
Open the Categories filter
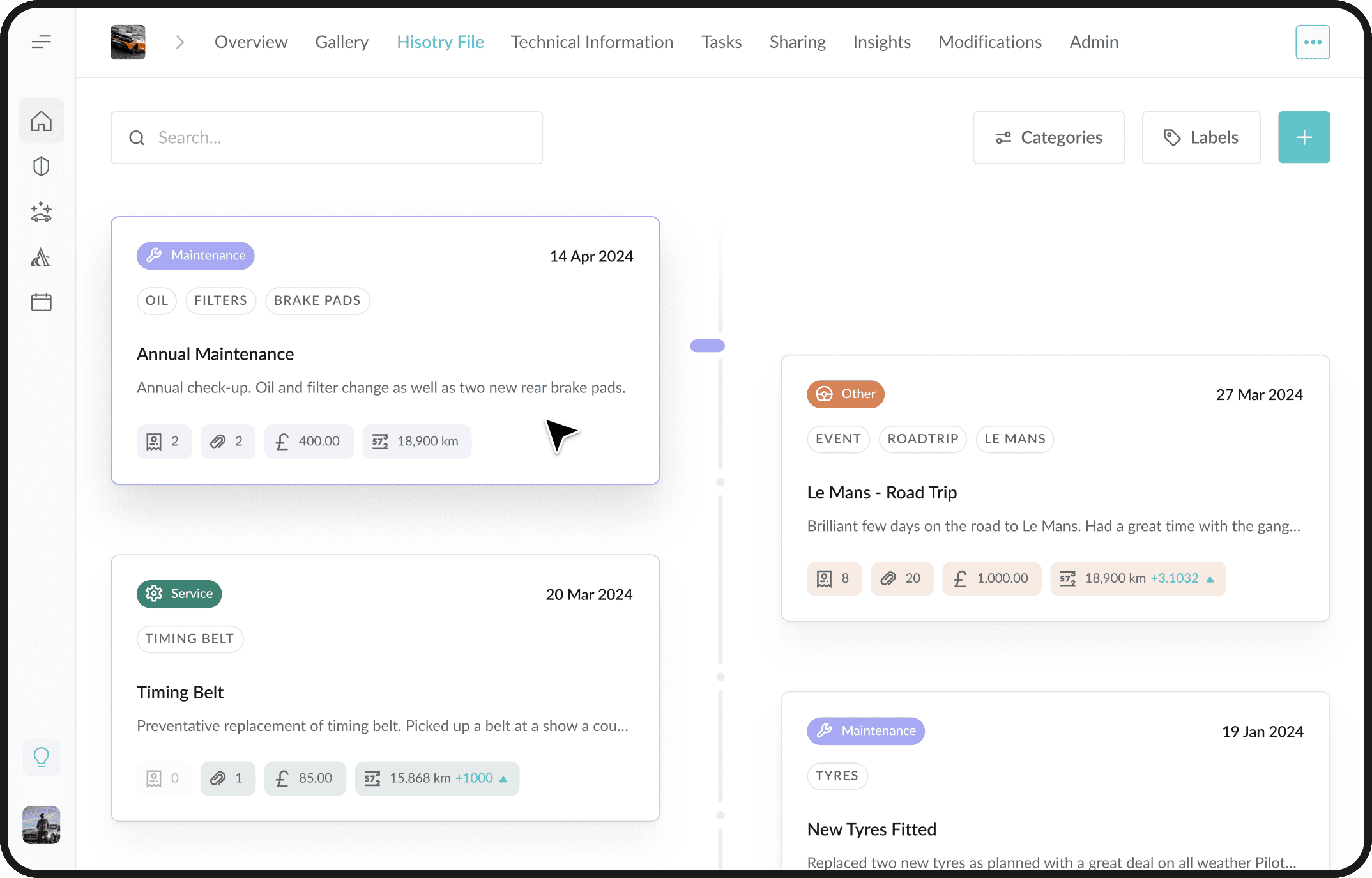click(1048, 137)
